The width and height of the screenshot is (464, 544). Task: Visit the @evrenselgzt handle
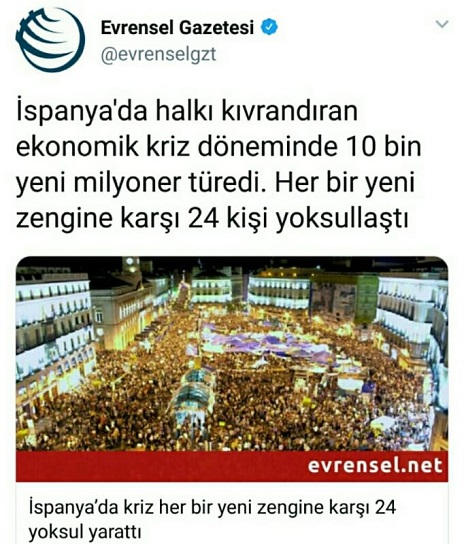[x=159, y=55]
